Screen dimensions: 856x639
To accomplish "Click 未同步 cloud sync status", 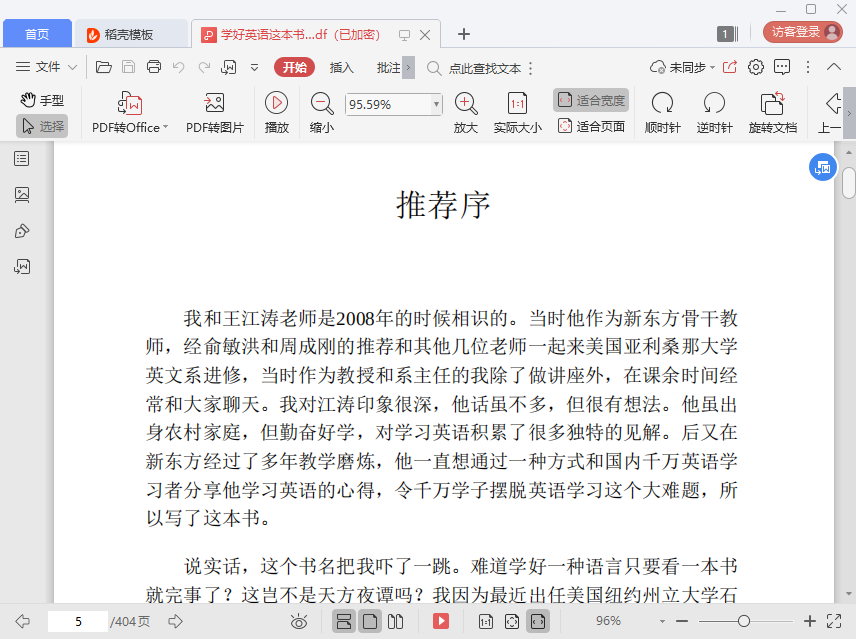I will point(682,67).
